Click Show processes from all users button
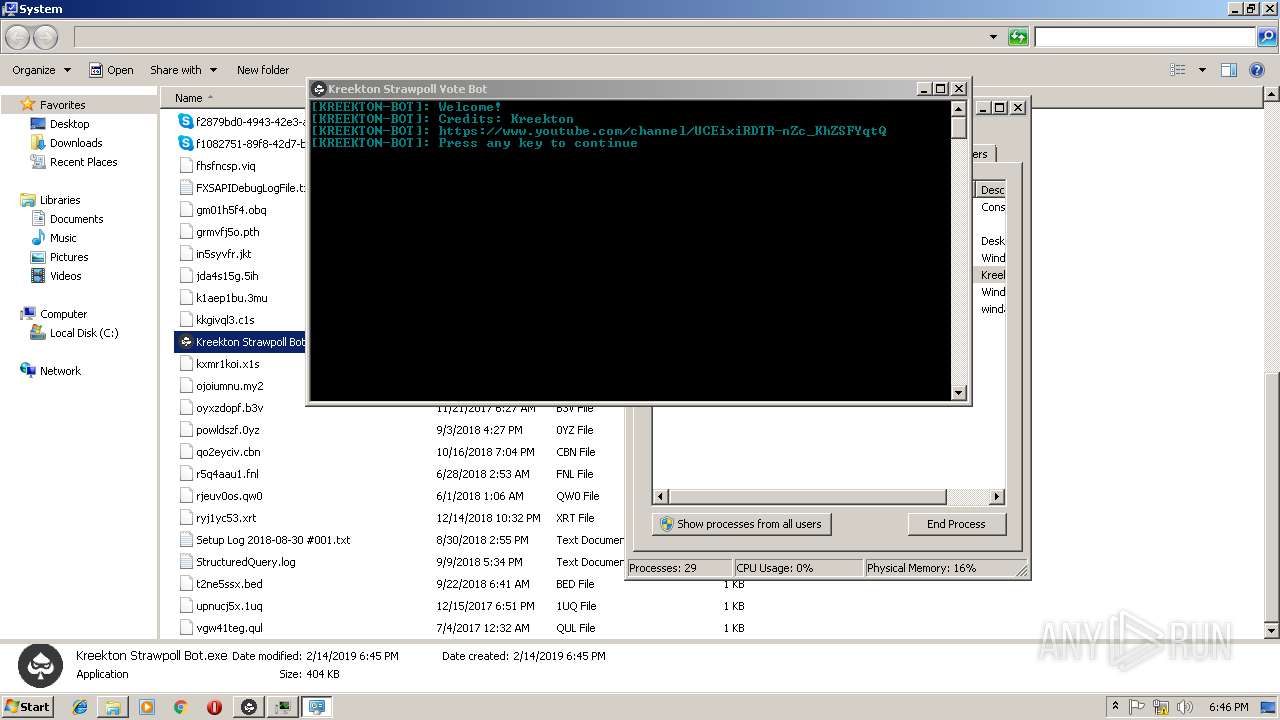This screenshot has height=720, width=1280. click(741, 524)
